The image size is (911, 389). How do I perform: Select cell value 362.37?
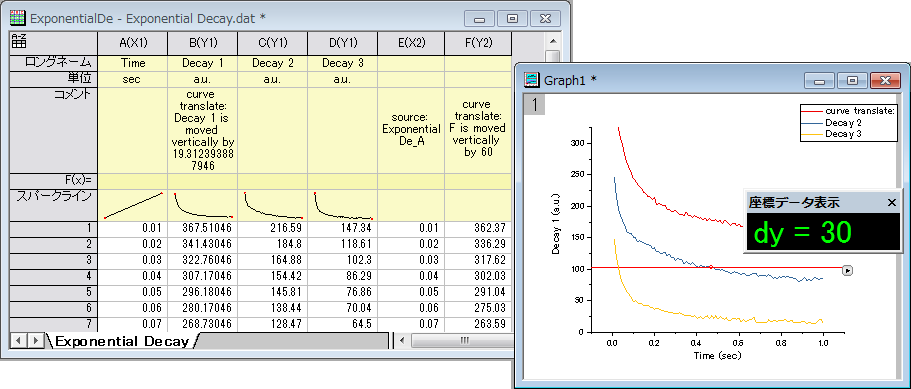(478, 228)
